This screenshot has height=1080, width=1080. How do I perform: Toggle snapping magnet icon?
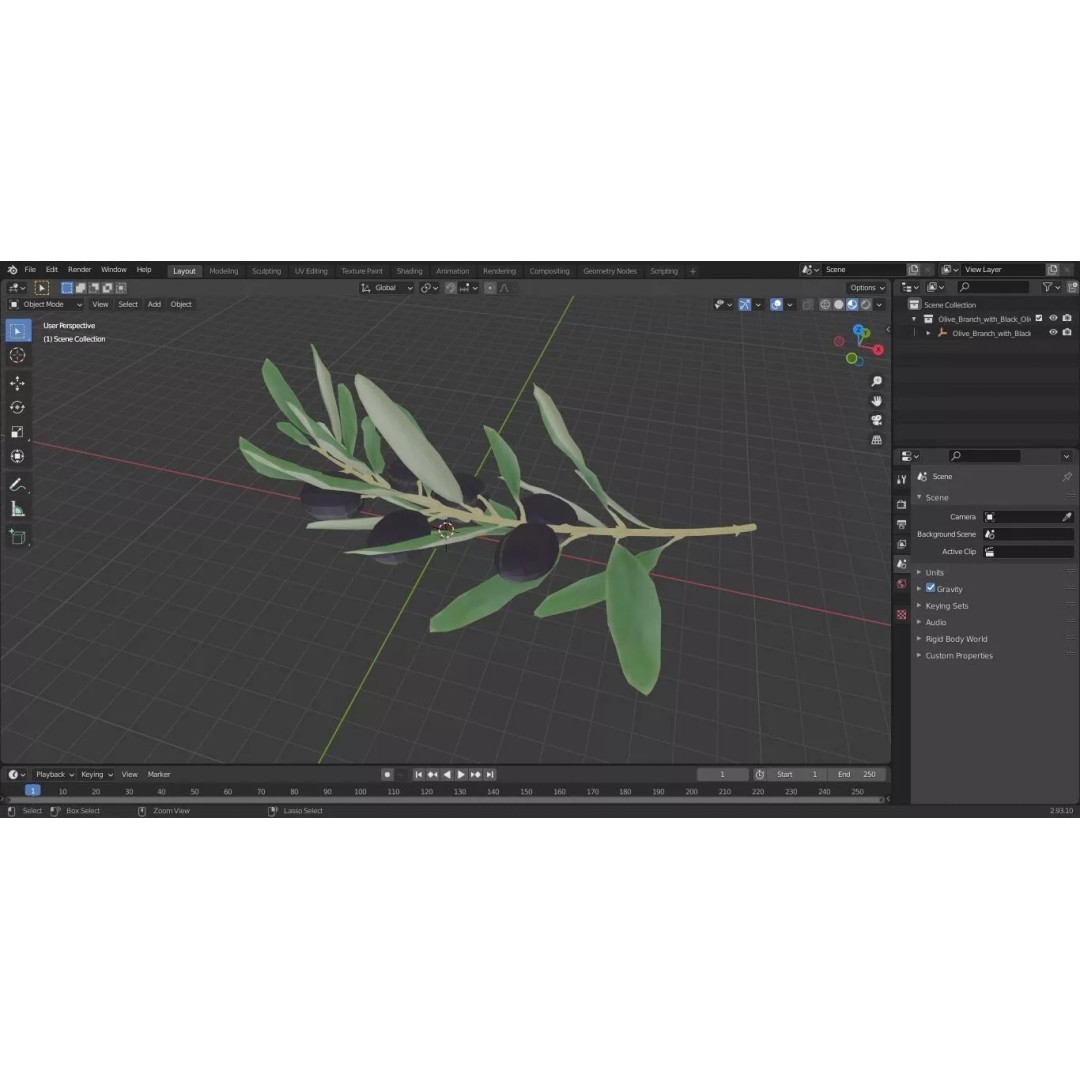coord(450,288)
